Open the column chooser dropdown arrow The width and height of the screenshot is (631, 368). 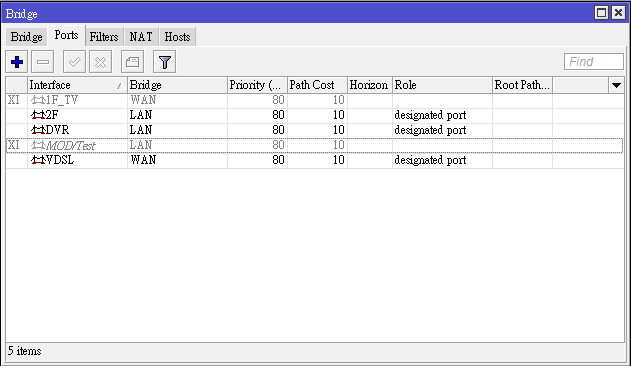tap(616, 85)
